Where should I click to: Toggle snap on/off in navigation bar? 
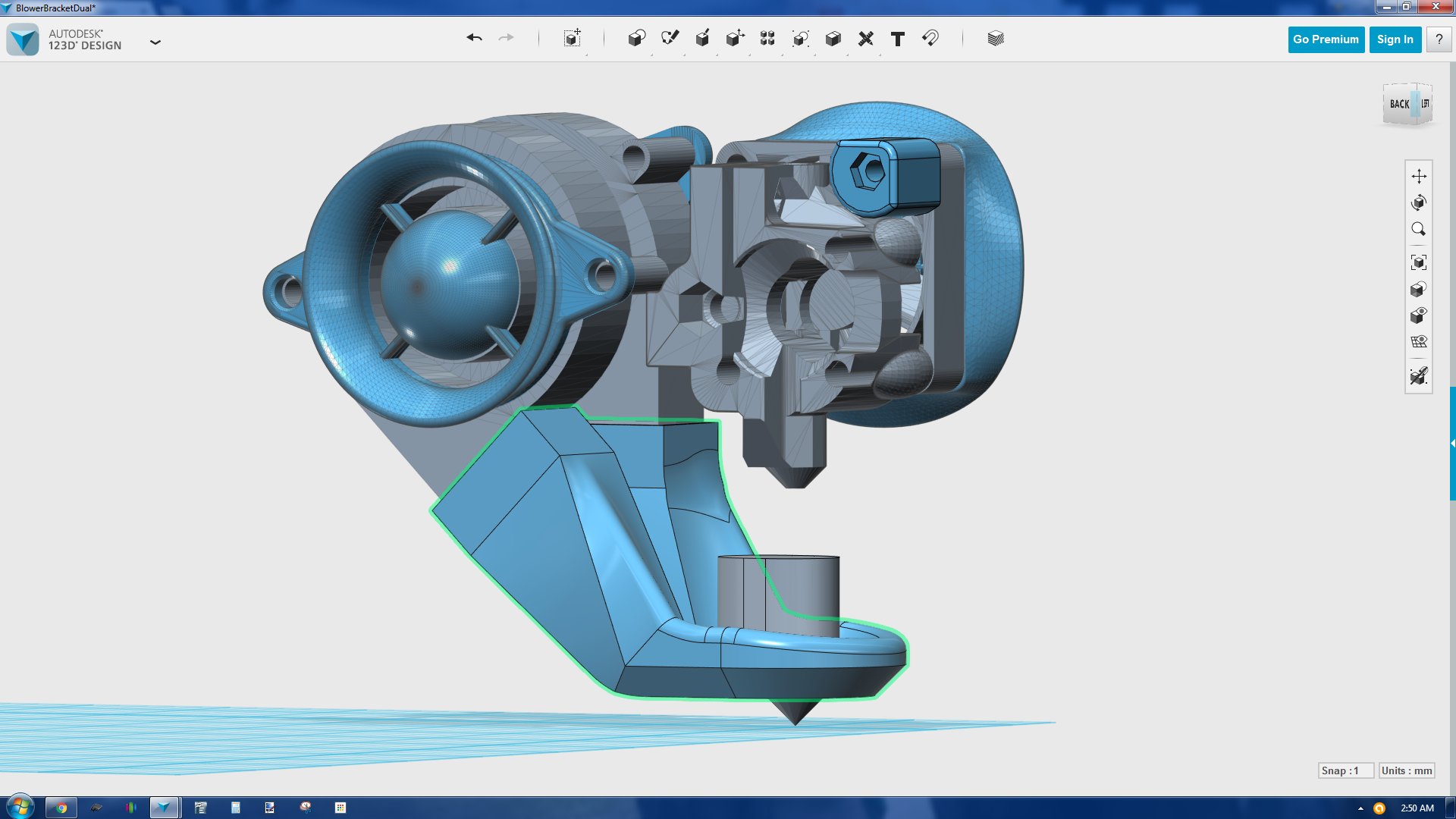tap(1419, 376)
